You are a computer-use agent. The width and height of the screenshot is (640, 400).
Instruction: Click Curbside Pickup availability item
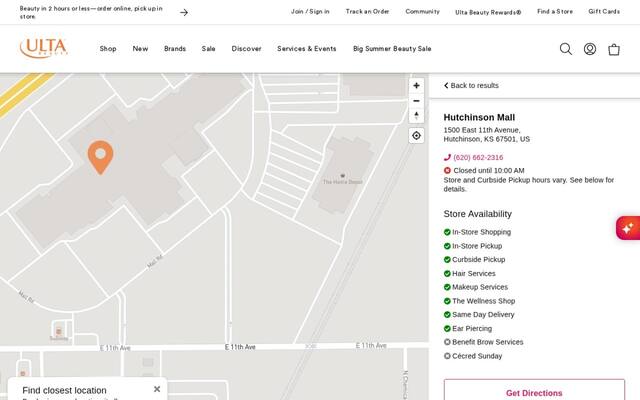(x=474, y=260)
